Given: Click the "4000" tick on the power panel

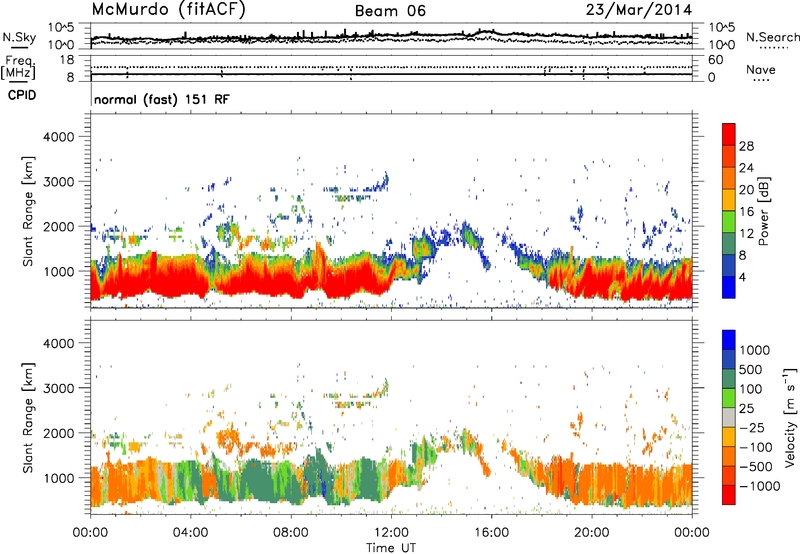Looking at the screenshot, I should tap(58, 137).
